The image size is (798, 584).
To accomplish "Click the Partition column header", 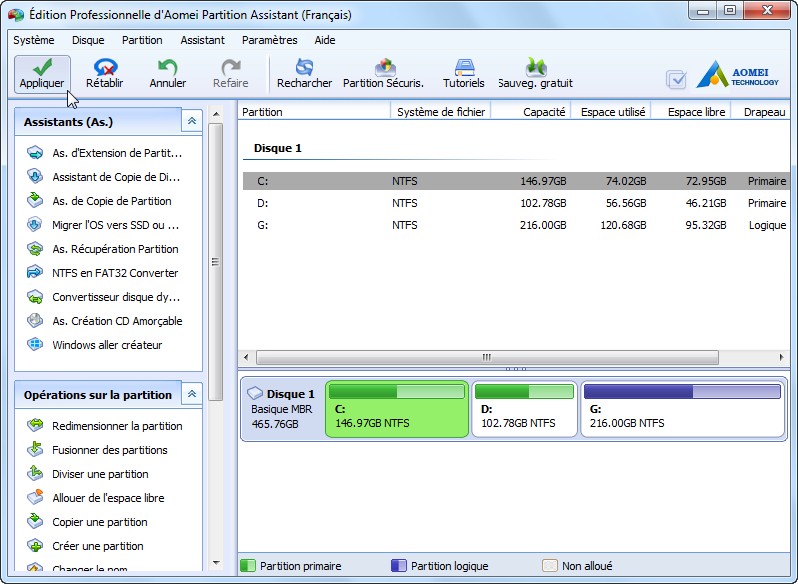I will (314, 112).
